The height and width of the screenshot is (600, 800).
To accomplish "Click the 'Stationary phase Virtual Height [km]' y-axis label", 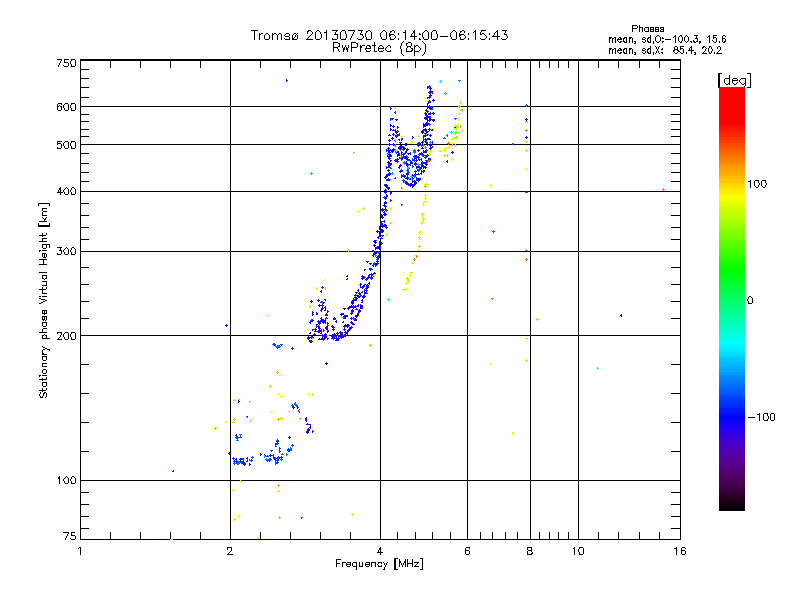I will (x=44, y=300).
